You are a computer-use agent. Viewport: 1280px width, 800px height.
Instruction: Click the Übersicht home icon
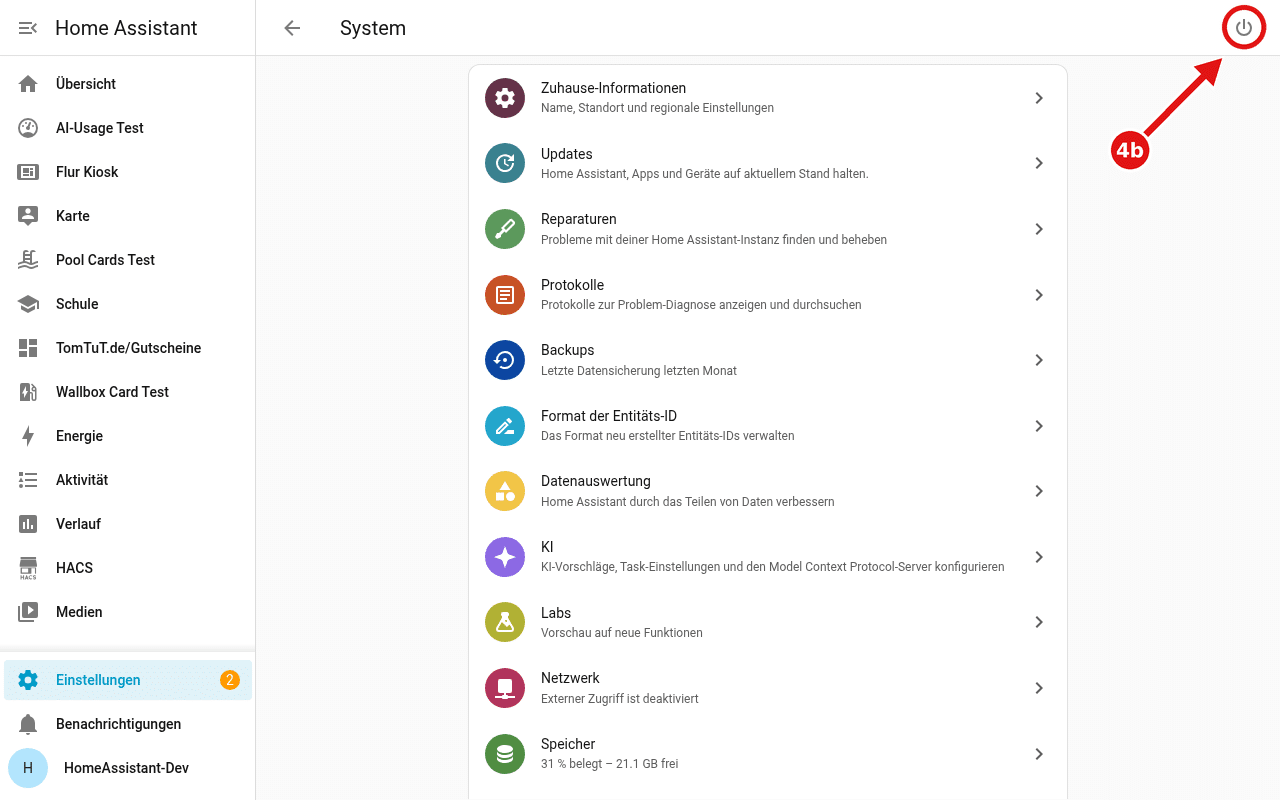tap(28, 84)
